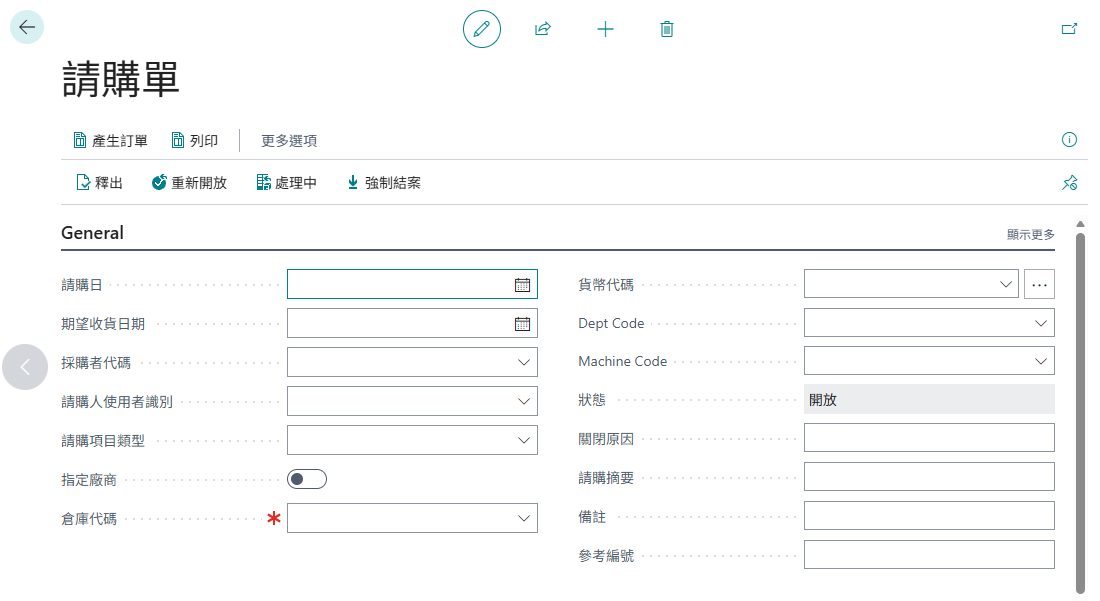Open page in new window icon

pyautogui.click(x=1069, y=29)
